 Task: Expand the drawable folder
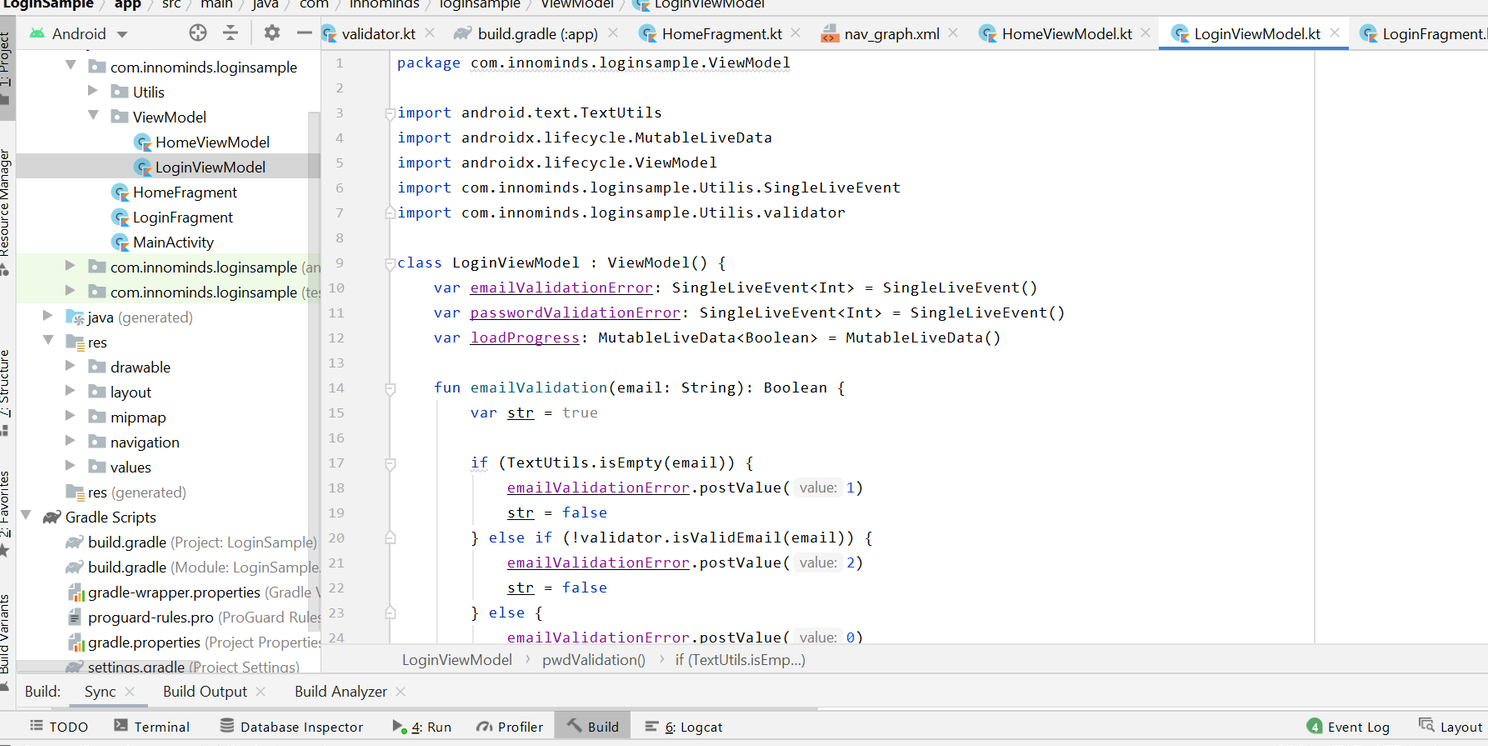coord(70,366)
